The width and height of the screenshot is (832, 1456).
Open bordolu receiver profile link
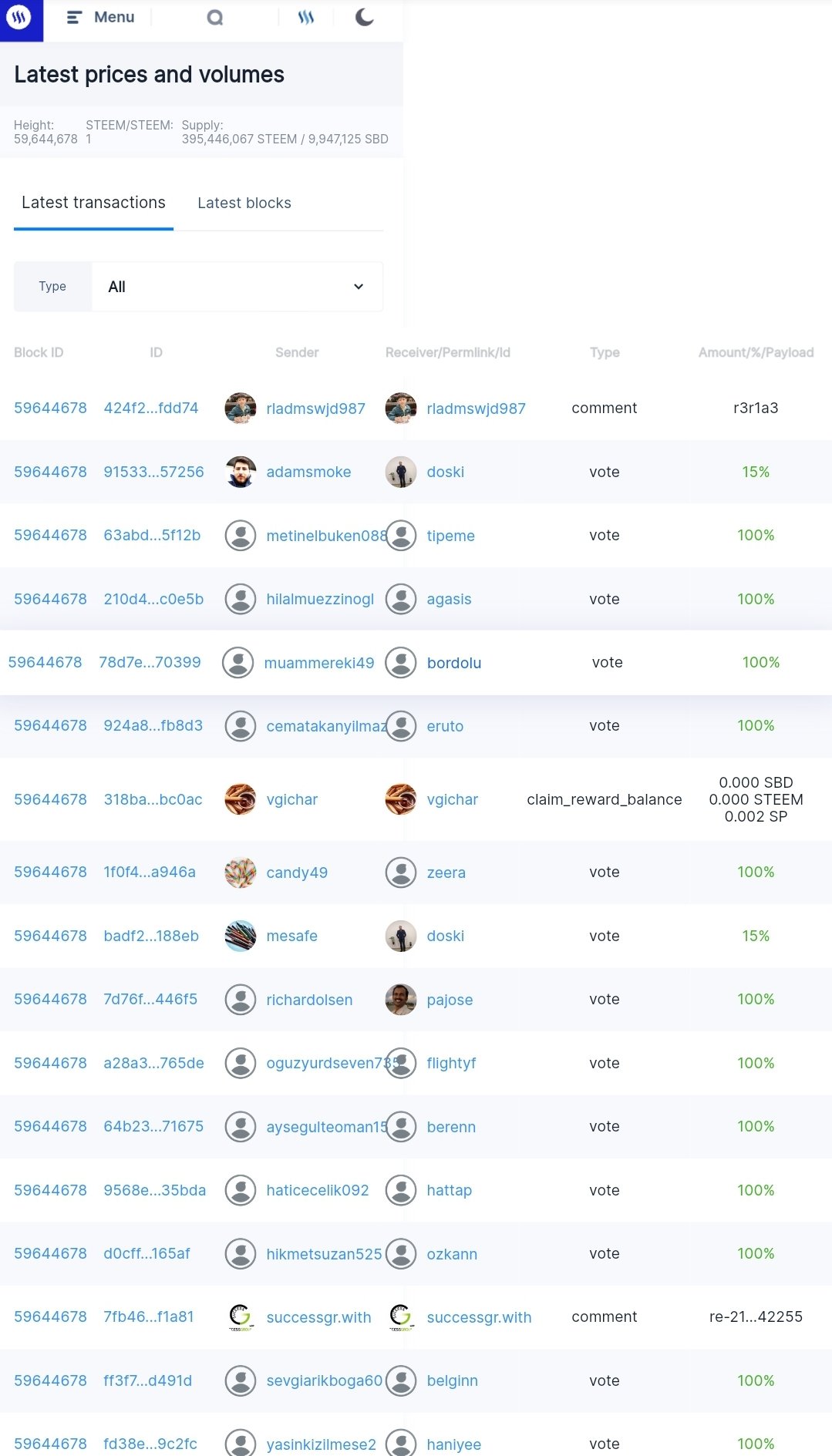(454, 663)
